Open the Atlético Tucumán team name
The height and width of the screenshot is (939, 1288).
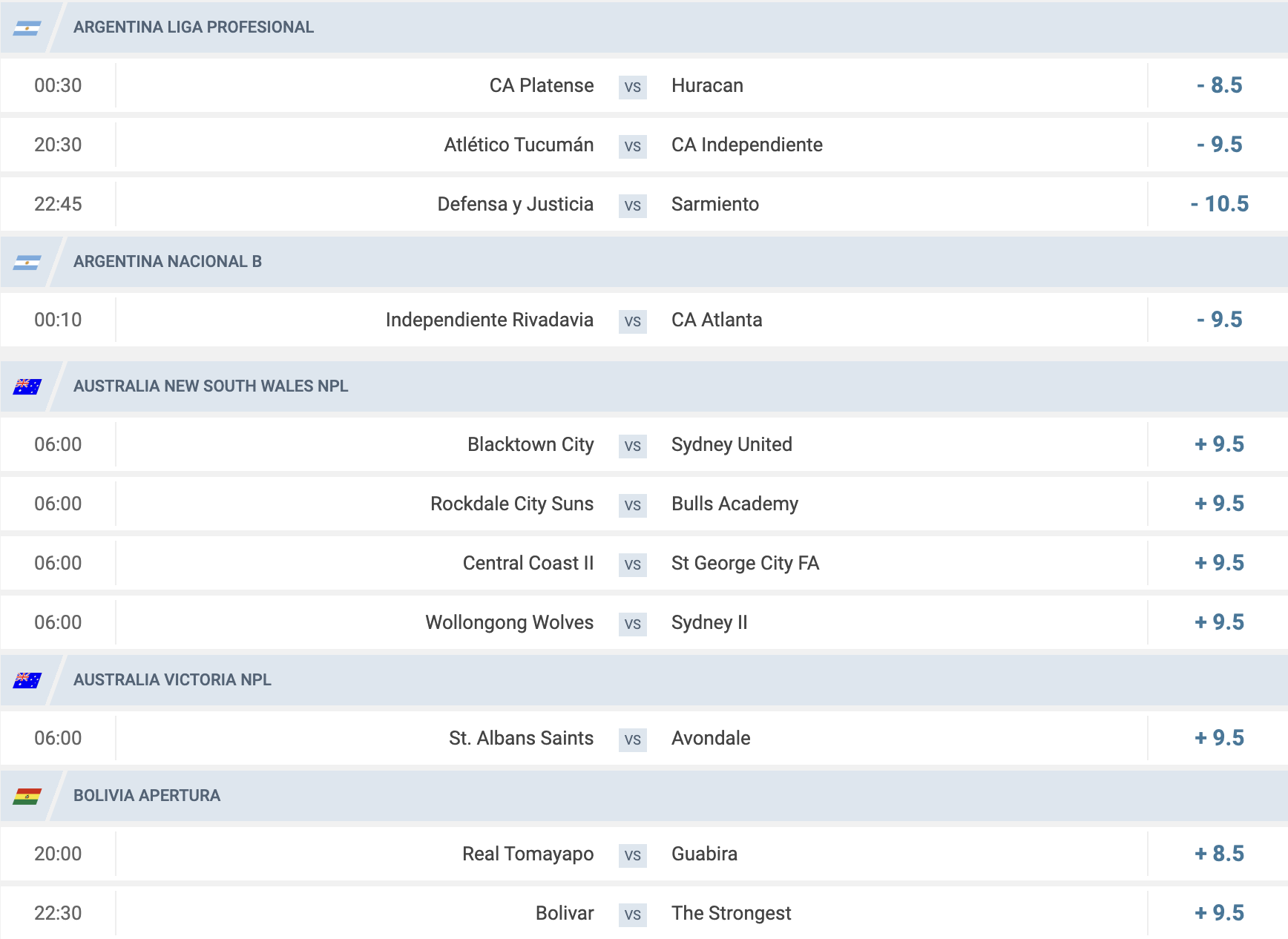point(519,145)
